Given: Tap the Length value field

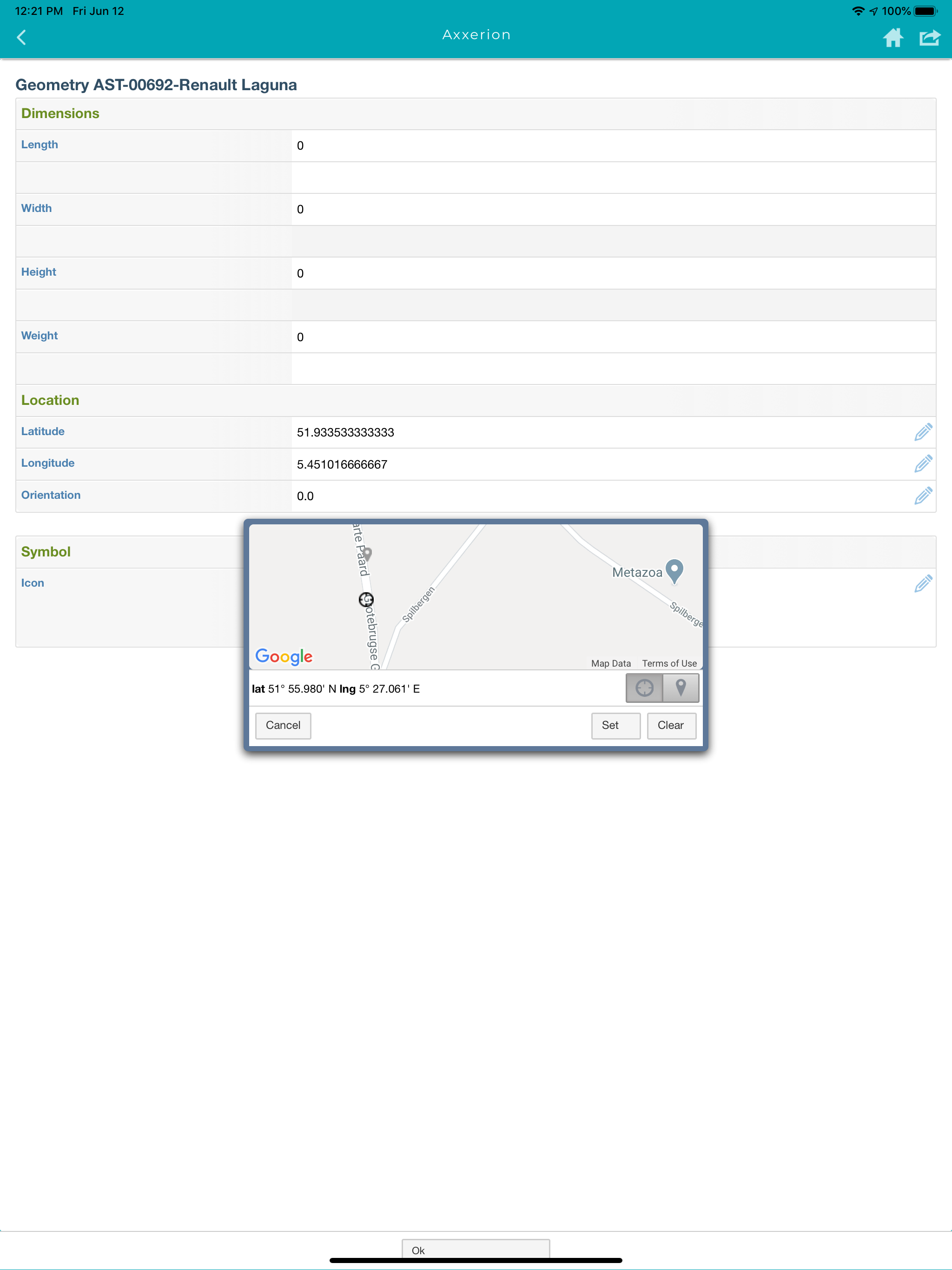Looking at the screenshot, I should tap(612, 146).
